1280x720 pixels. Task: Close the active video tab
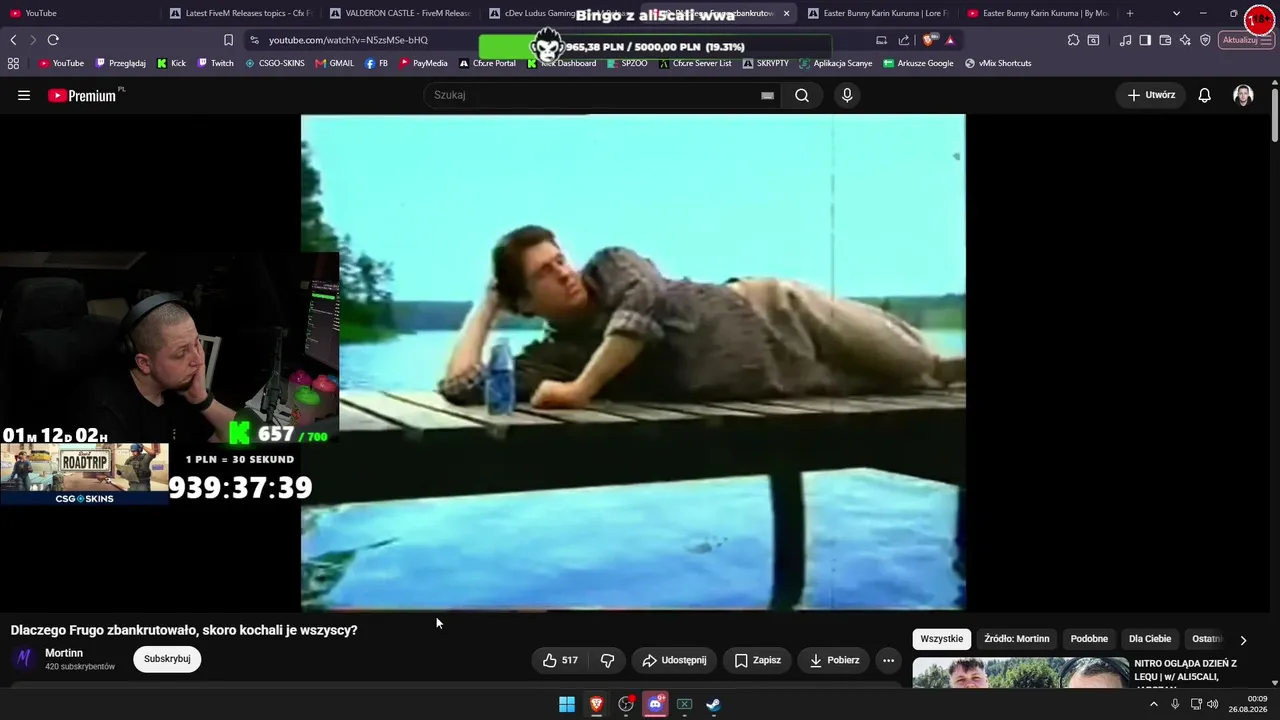(786, 13)
